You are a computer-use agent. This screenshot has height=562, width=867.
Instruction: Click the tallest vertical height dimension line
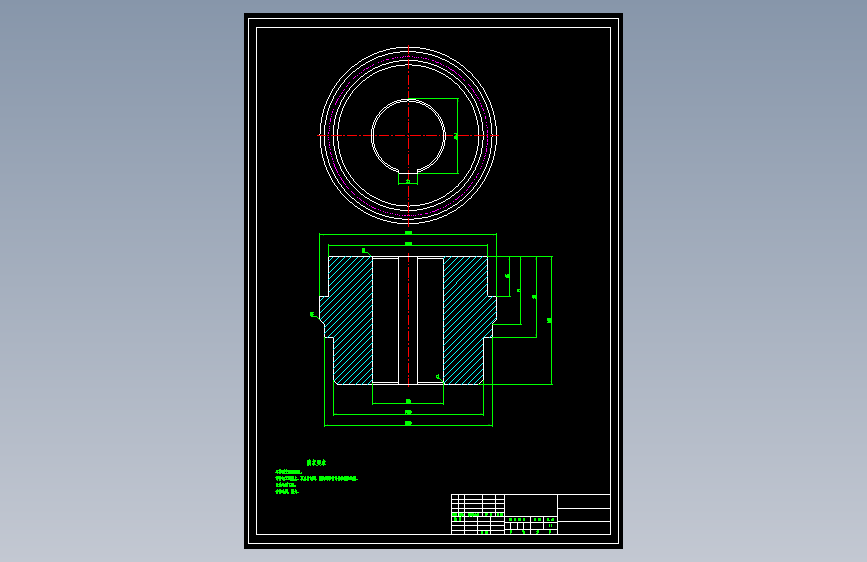click(551, 320)
